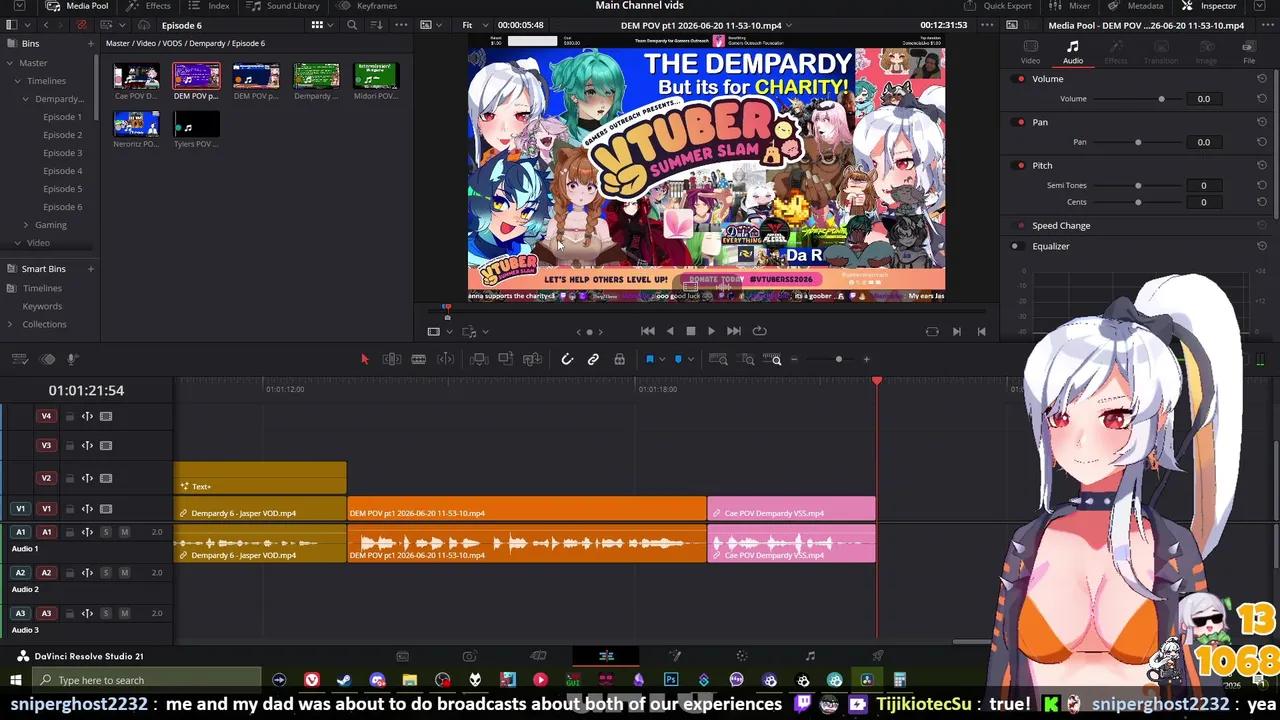The image size is (1280, 720).
Task: Toggle the linked selection chain icon
Action: [x=593, y=359]
